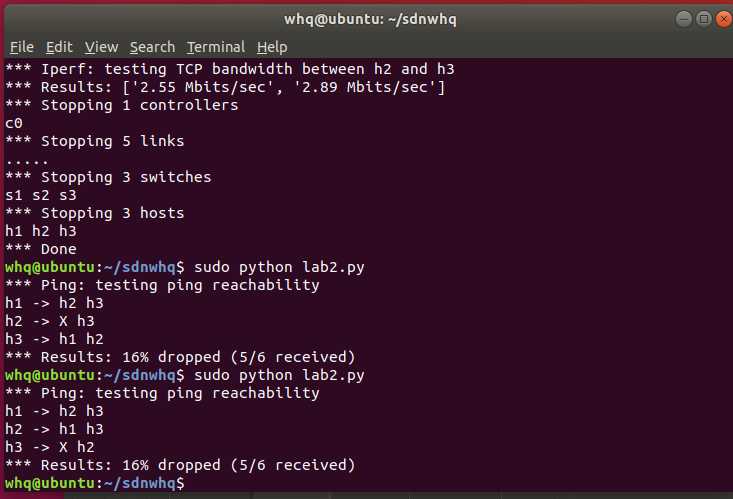
Task: Open the View menu
Action: point(101,47)
